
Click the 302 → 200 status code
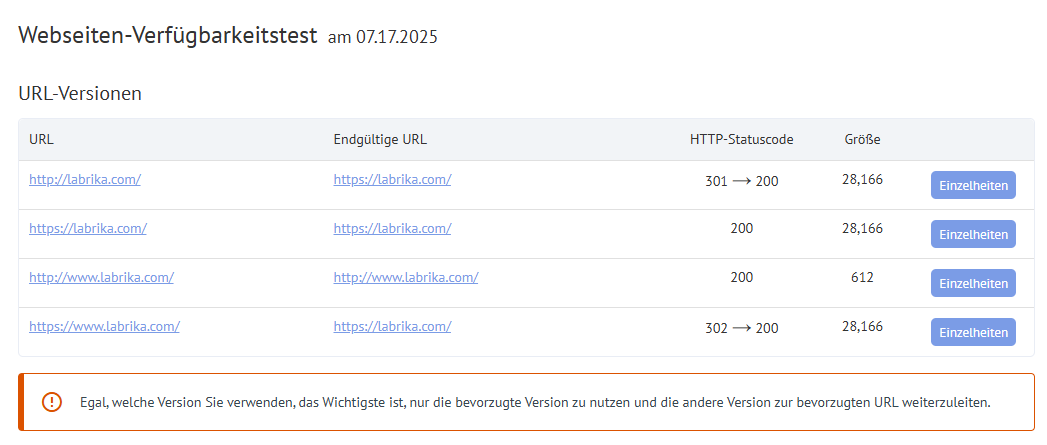point(741,328)
